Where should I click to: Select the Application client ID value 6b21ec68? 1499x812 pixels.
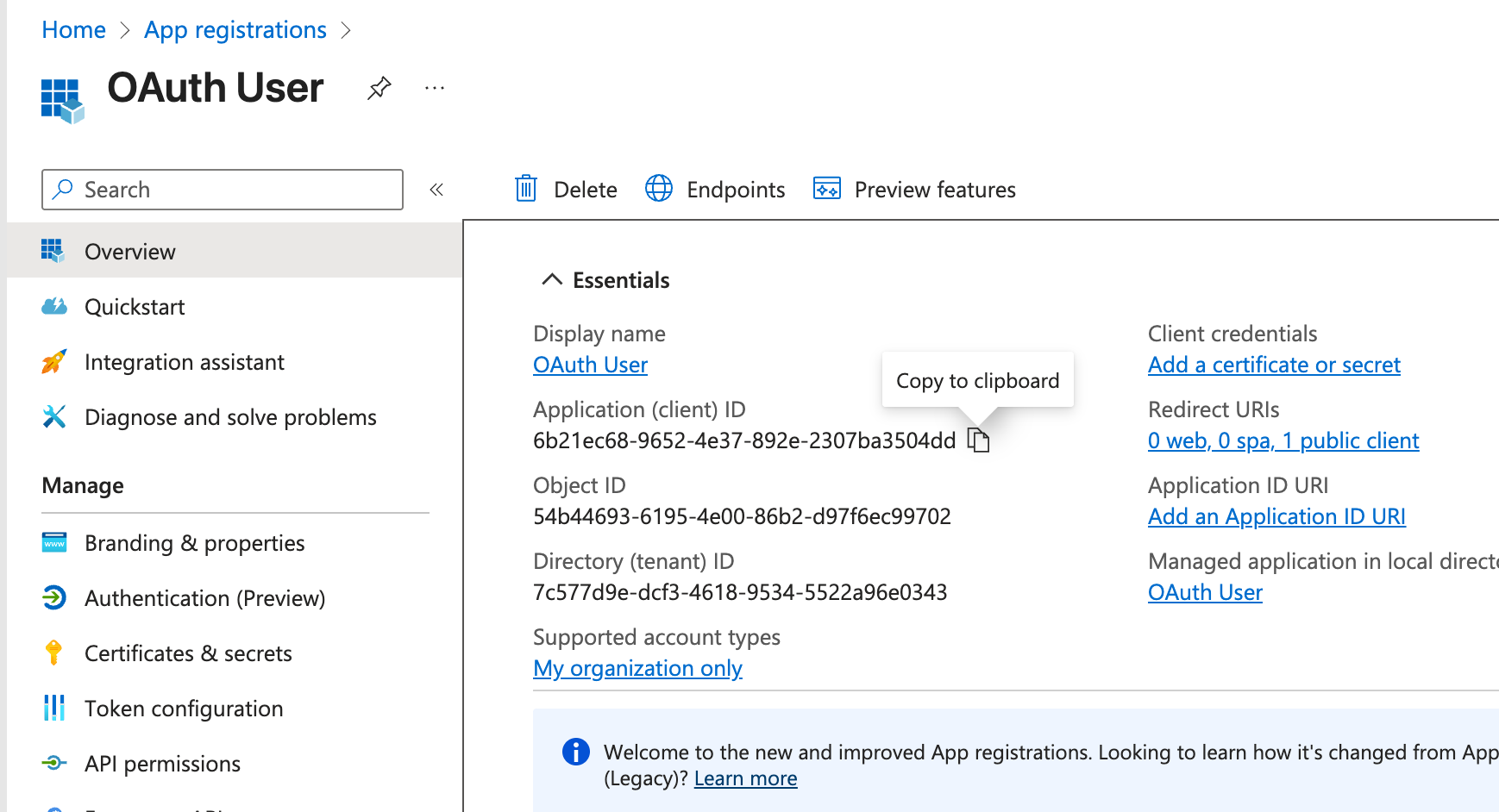(744, 440)
